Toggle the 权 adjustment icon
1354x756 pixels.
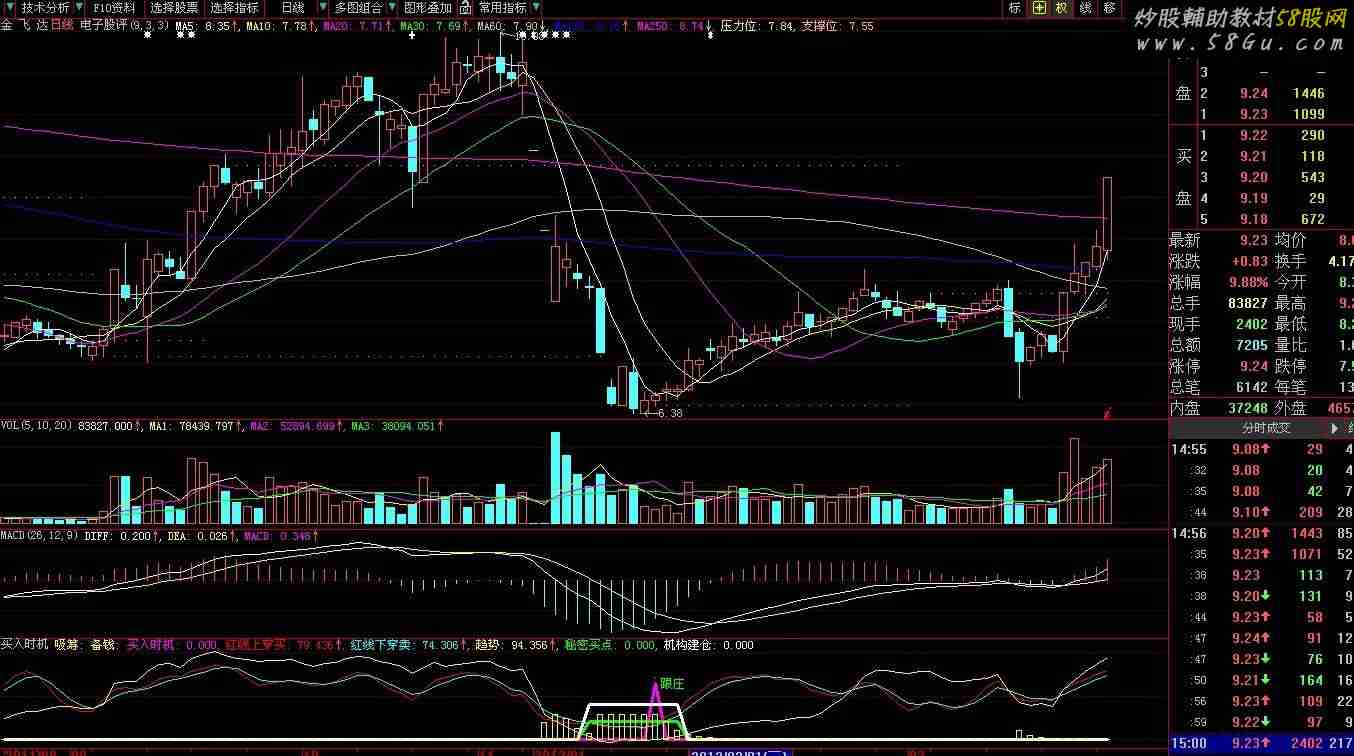click(1062, 8)
